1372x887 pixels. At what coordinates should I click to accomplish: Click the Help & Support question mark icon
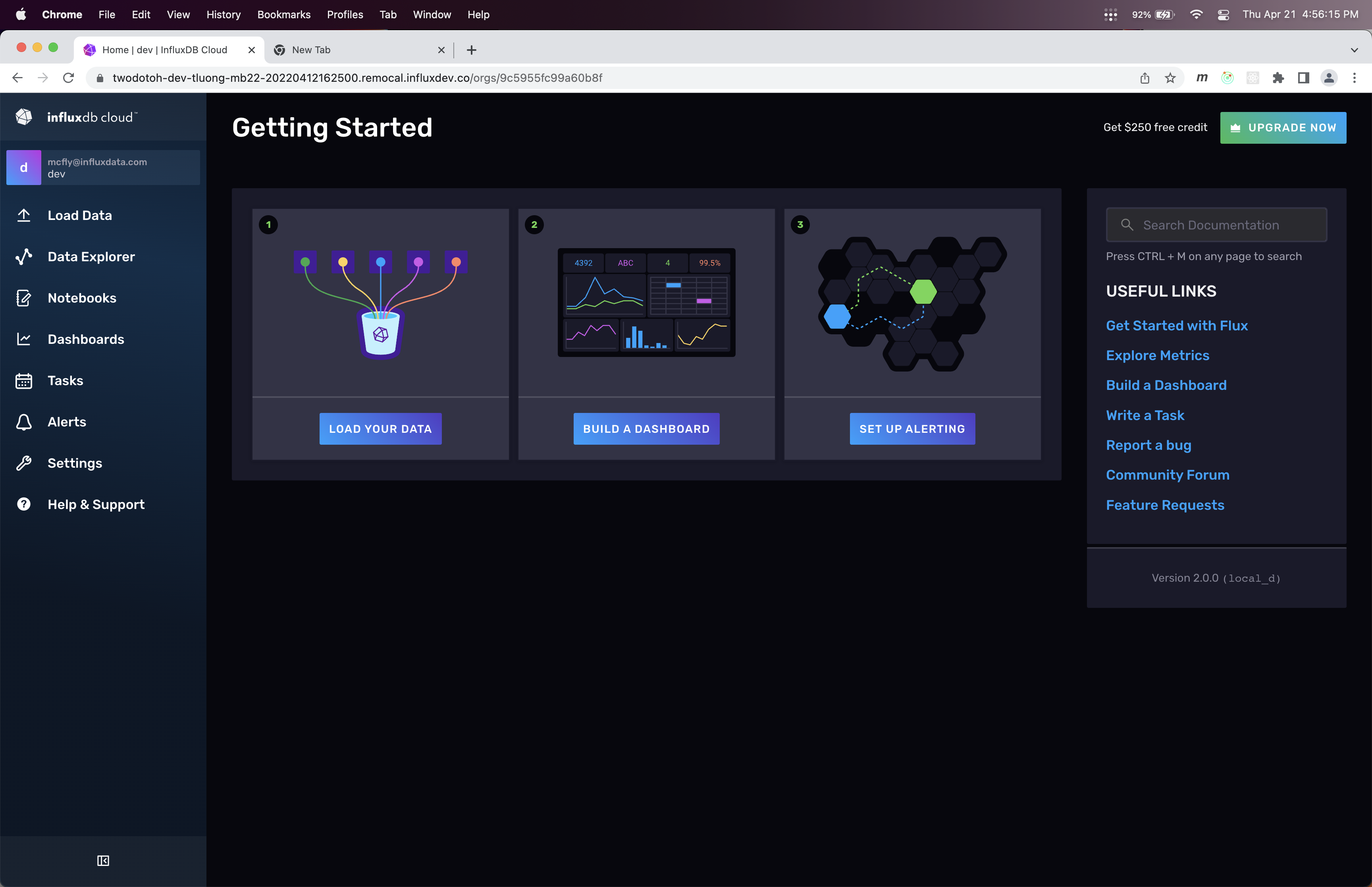point(23,505)
